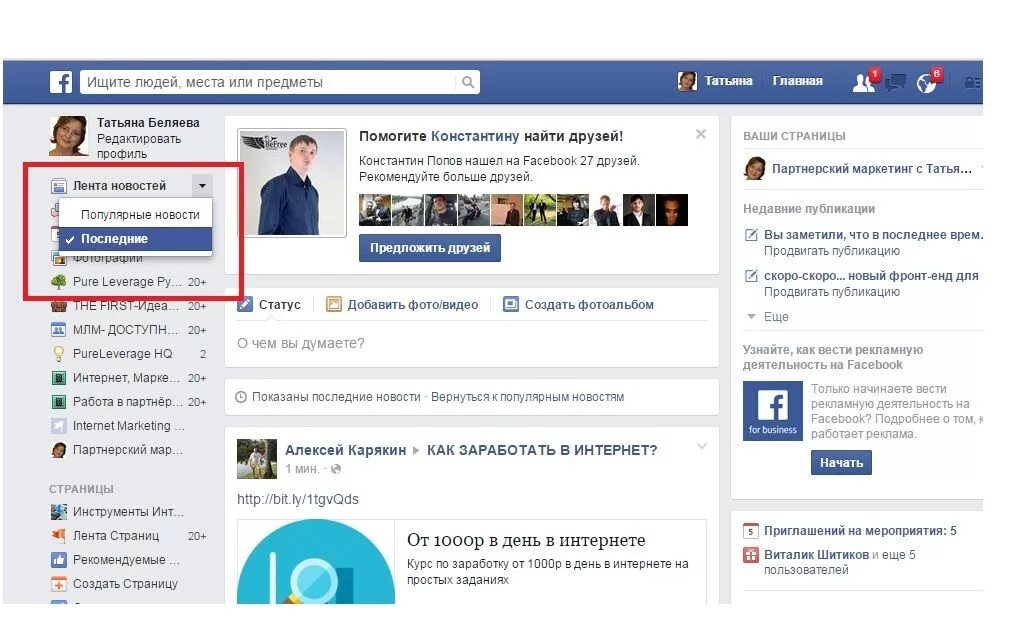This screenshot has height=618, width=1012.
Task: Click first Продвигать публикацию link
Action: 832,251
